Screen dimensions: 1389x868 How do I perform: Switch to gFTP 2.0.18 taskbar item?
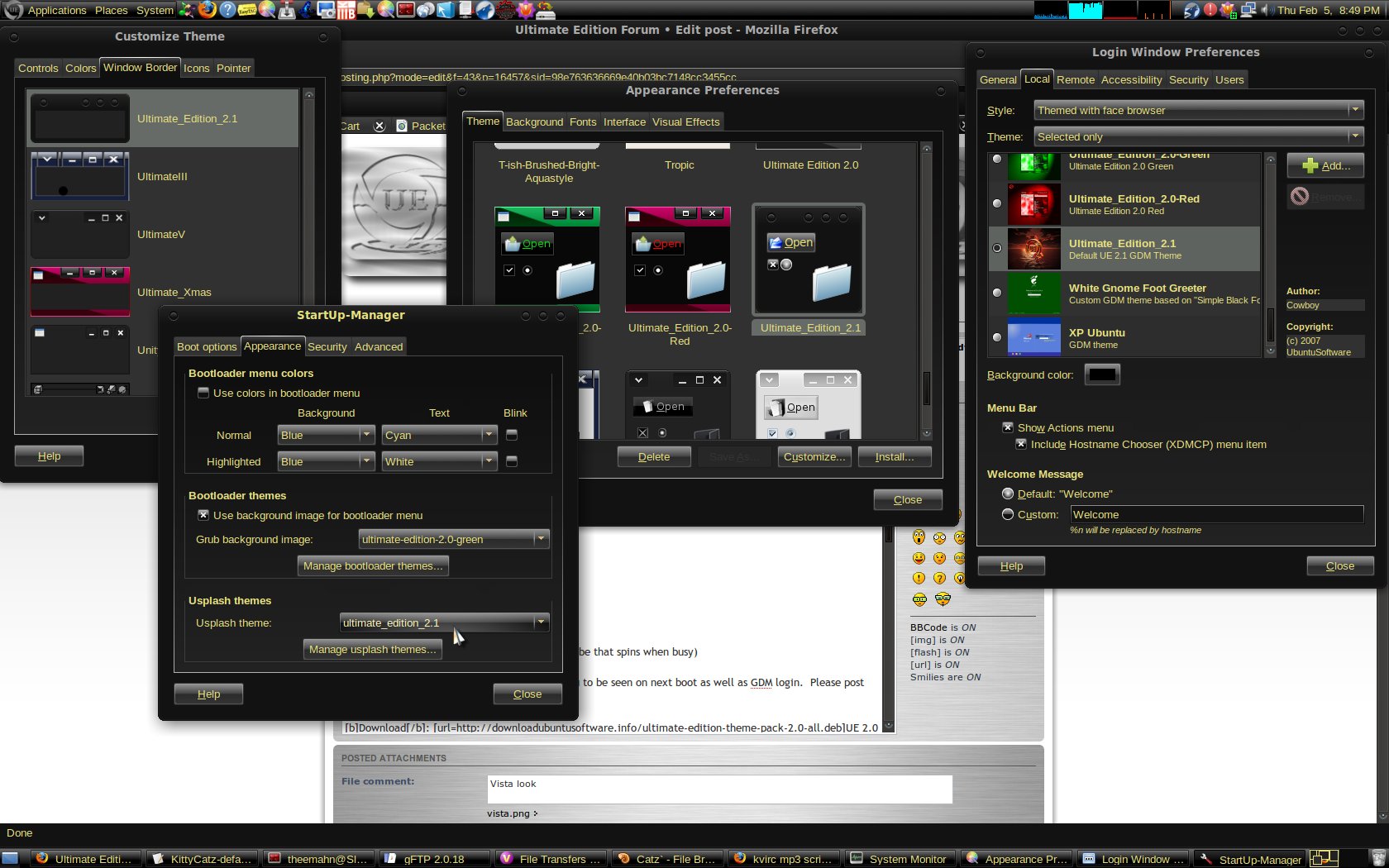point(432,859)
